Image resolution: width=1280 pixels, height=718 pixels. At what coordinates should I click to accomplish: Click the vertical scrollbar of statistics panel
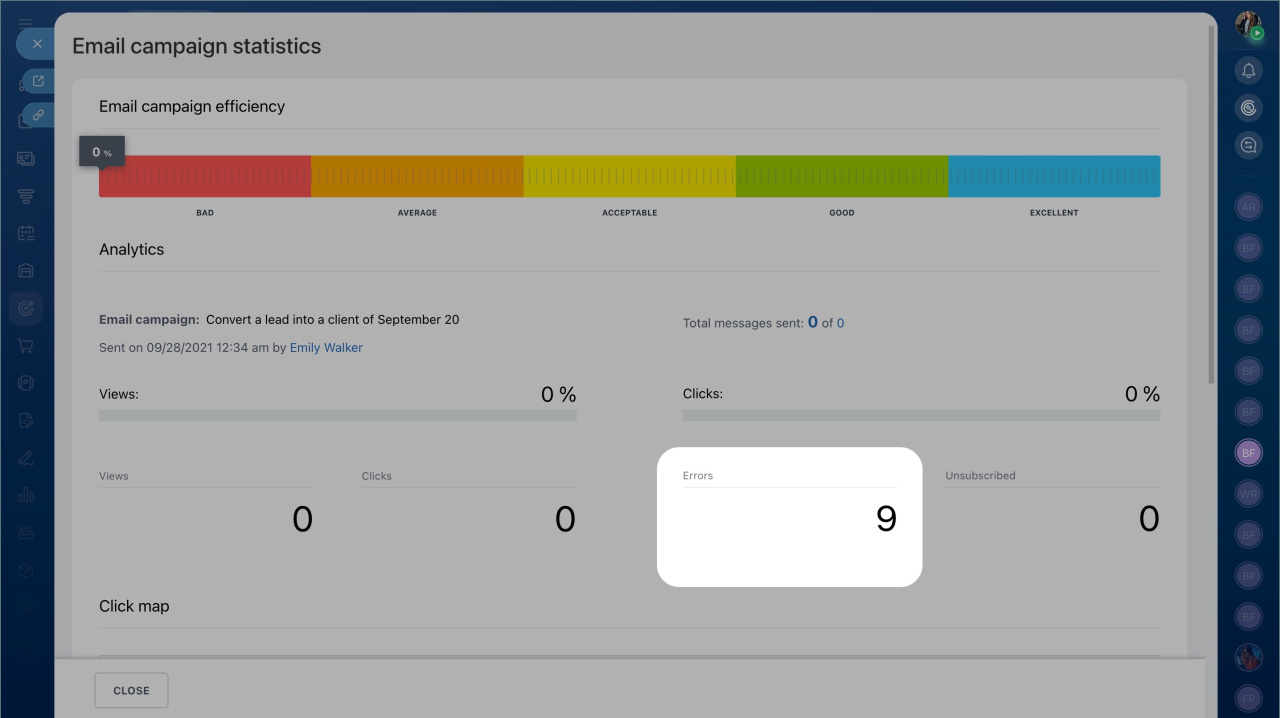coord(1212,200)
